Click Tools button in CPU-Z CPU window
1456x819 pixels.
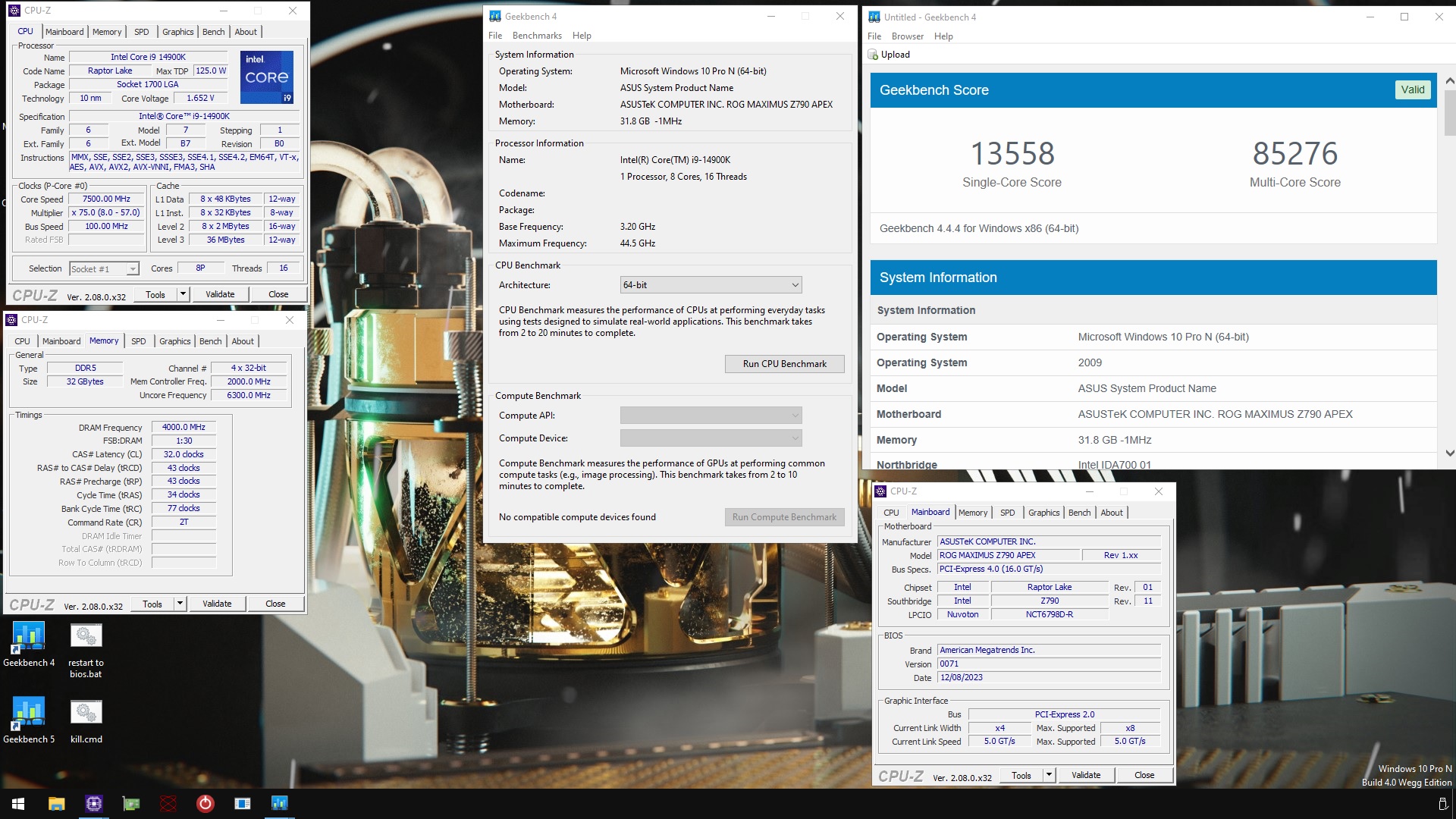click(155, 294)
